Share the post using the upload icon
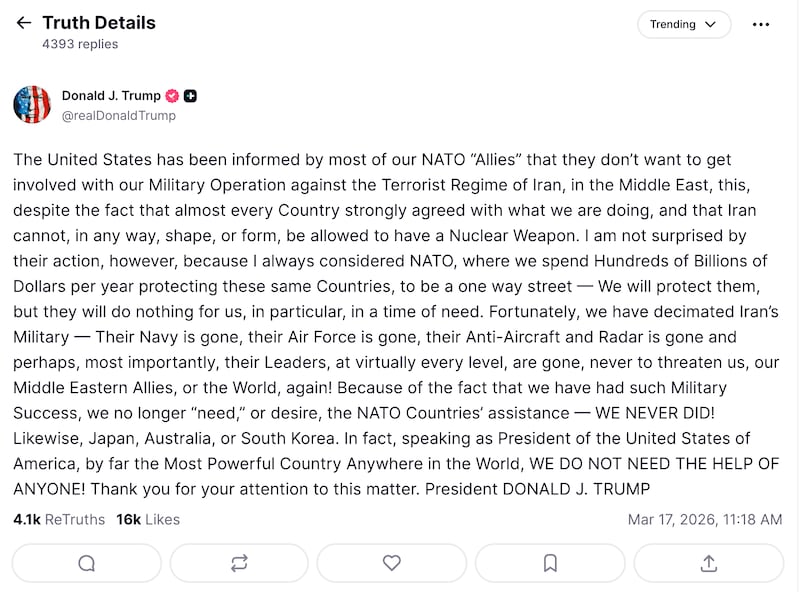Viewport: 800px width, 592px height. click(709, 563)
